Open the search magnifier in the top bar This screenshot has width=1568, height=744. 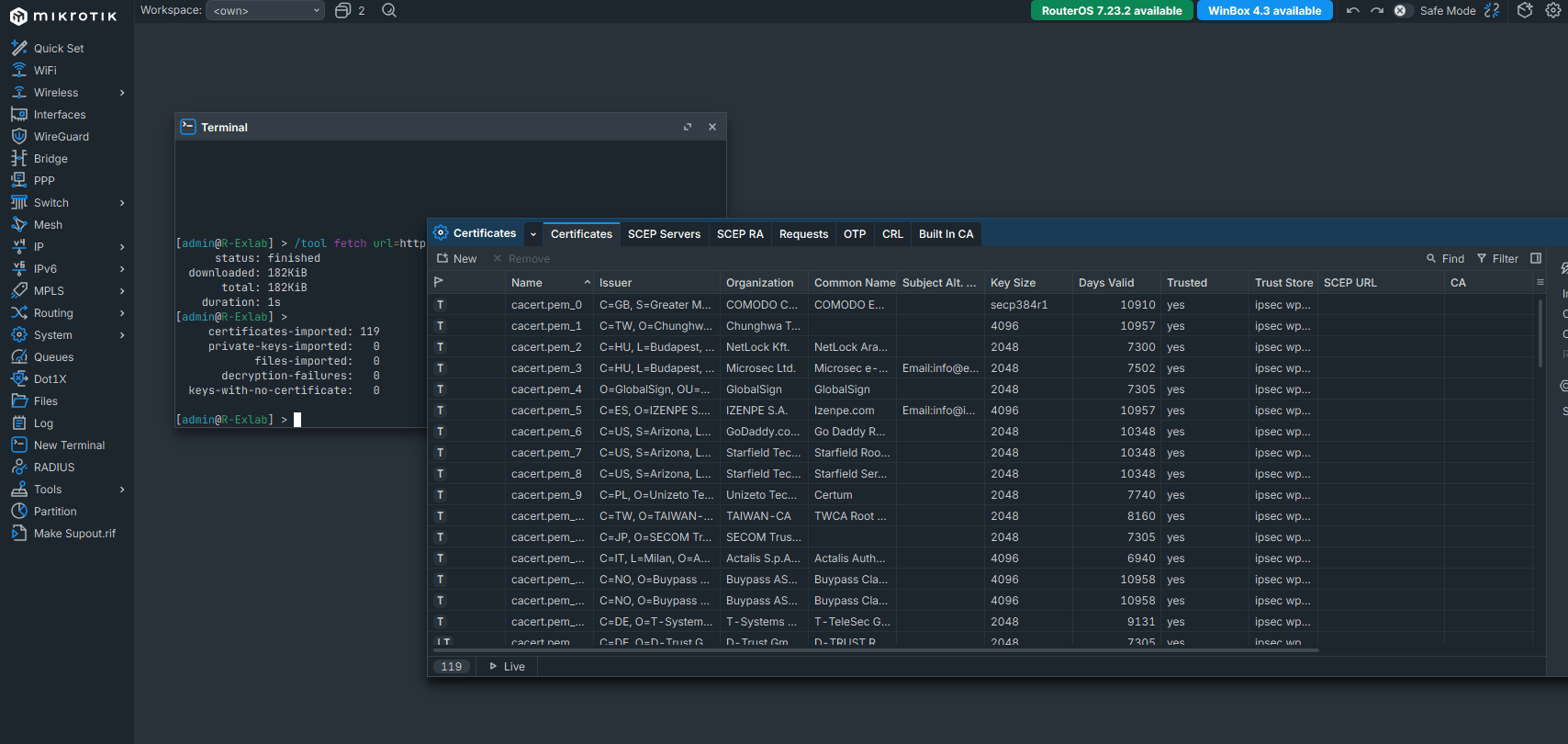pos(389,10)
